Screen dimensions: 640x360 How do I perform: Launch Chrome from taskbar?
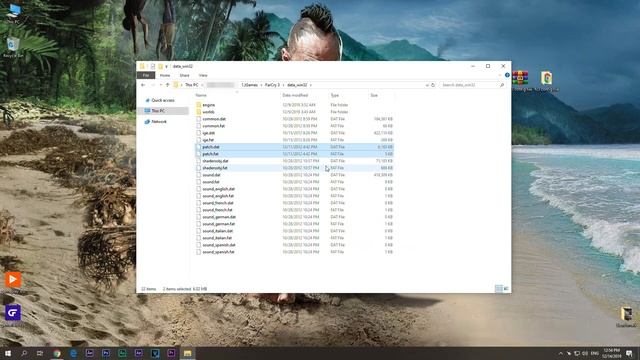click(x=57, y=353)
